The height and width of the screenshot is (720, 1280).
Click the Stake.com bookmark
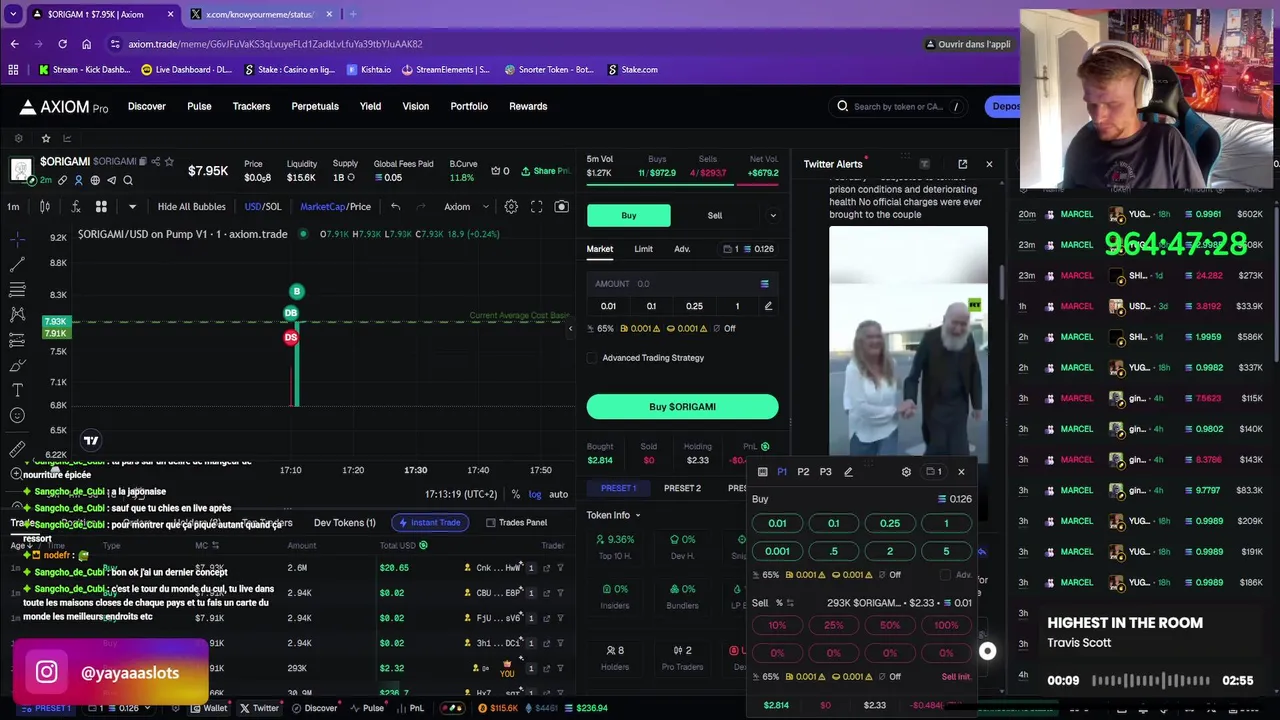[x=632, y=70]
